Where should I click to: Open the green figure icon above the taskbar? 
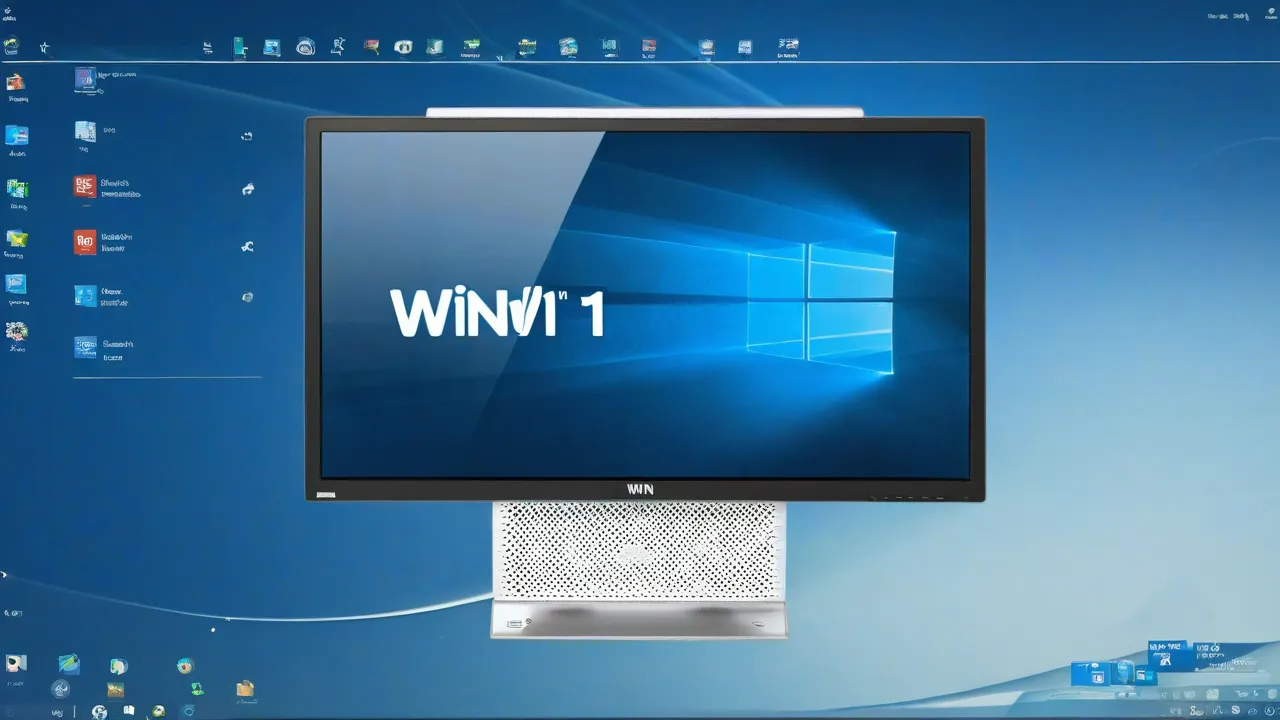197,688
